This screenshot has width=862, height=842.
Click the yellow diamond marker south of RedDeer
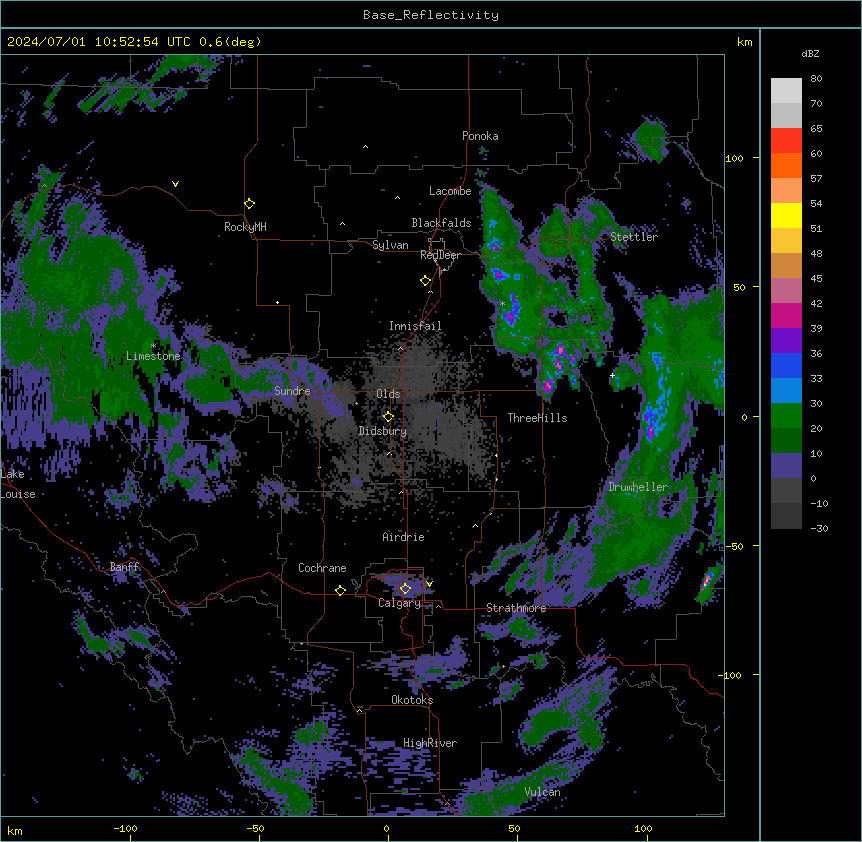(426, 281)
